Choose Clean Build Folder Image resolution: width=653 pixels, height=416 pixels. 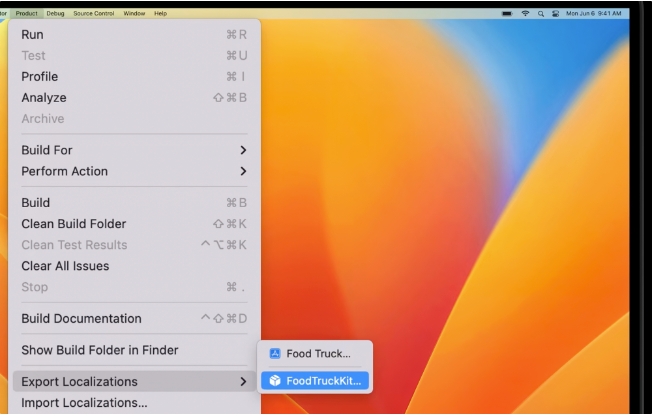(x=73, y=224)
